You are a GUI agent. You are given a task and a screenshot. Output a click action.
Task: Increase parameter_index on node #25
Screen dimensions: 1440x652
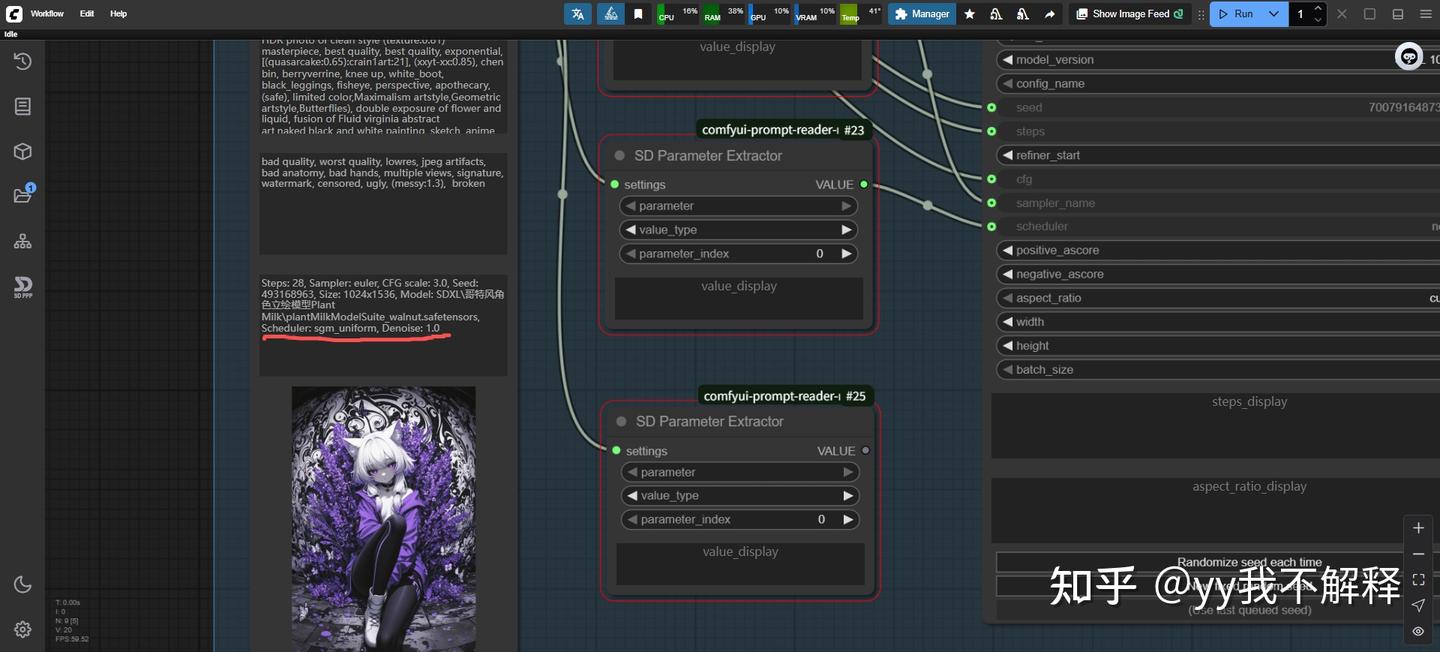[848, 520]
